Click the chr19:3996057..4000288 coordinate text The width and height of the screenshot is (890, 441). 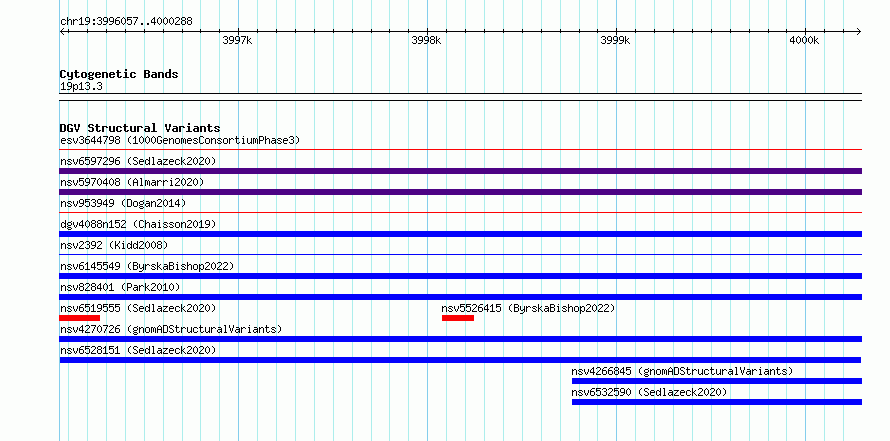coord(126,22)
